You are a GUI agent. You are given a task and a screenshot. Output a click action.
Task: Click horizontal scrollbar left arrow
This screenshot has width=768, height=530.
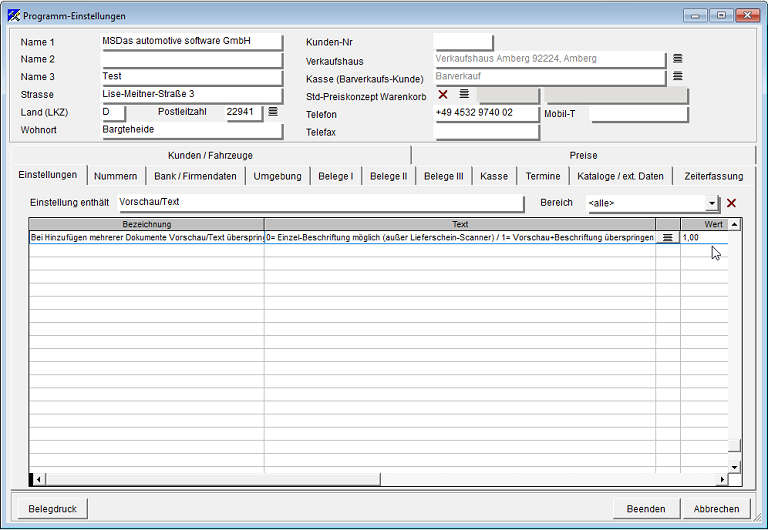(x=39, y=480)
